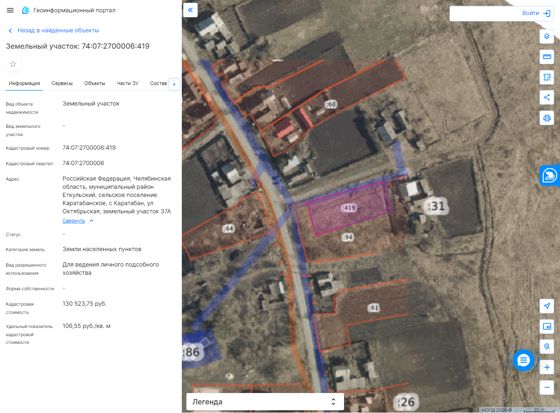Share the current map view
560x413 pixels.
[x=546, y=97]
